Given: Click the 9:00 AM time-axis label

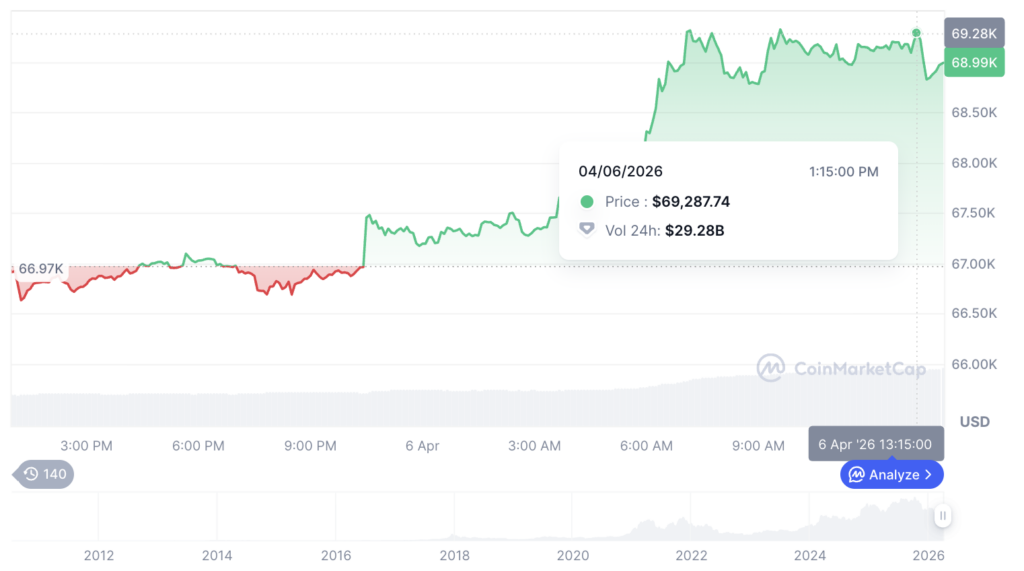Looking at the screenshot, I should click(x=758, y=446).
